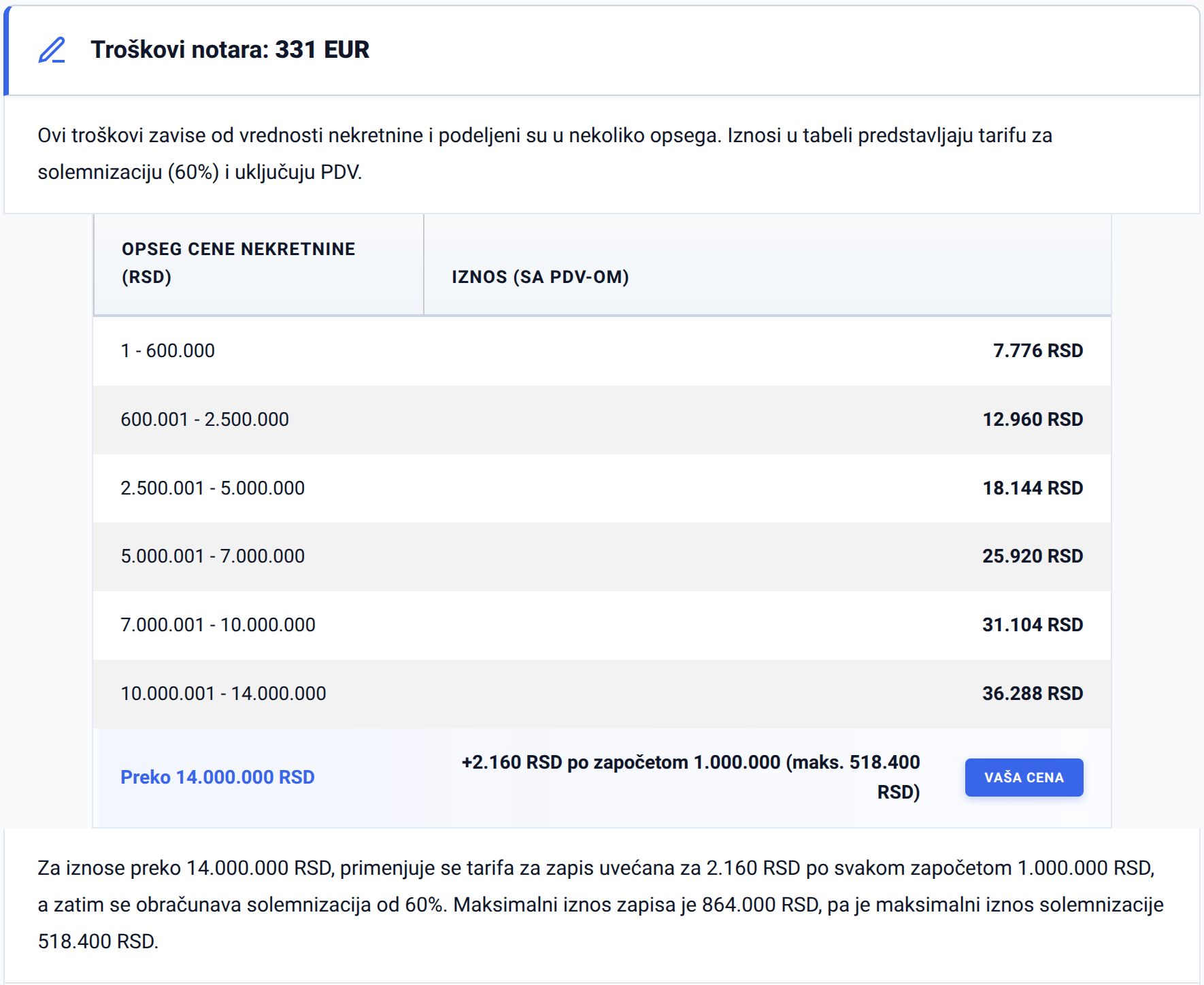Click the 31.104 RSD amount
1204x985 pixels.
point(1033,625)
